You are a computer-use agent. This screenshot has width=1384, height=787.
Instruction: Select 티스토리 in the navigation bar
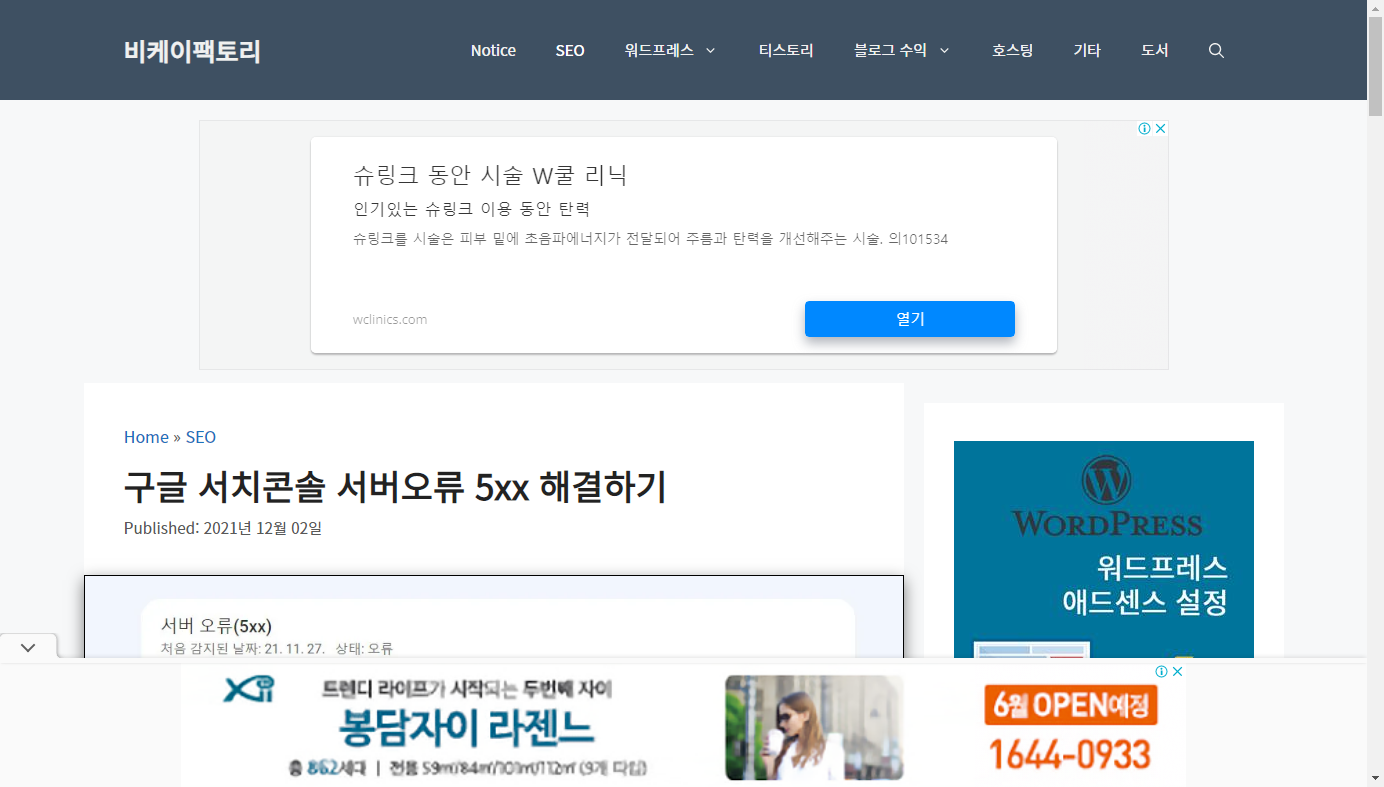click(x=786, y=50)
